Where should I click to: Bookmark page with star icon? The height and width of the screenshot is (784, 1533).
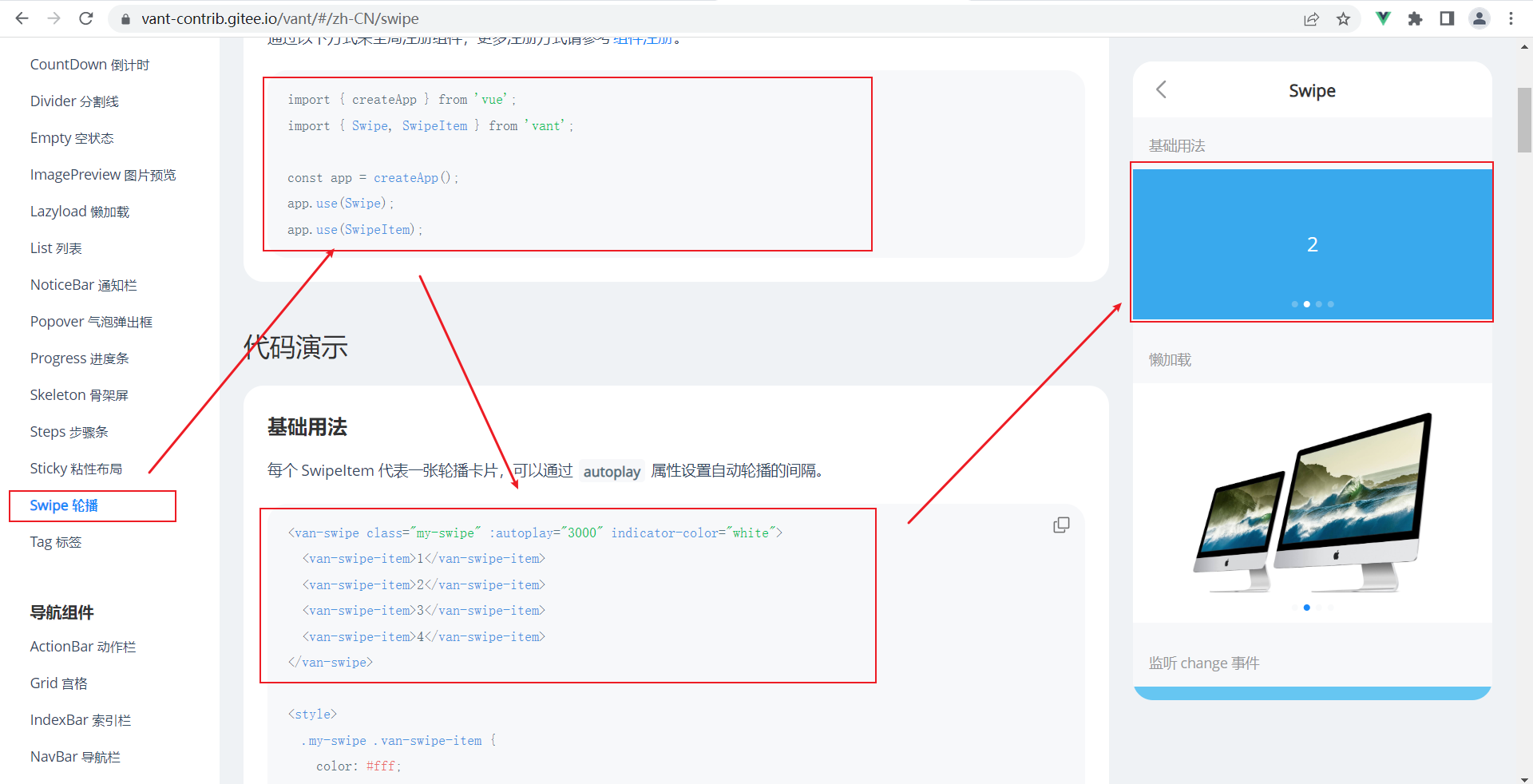click(x=1343, y=19)
